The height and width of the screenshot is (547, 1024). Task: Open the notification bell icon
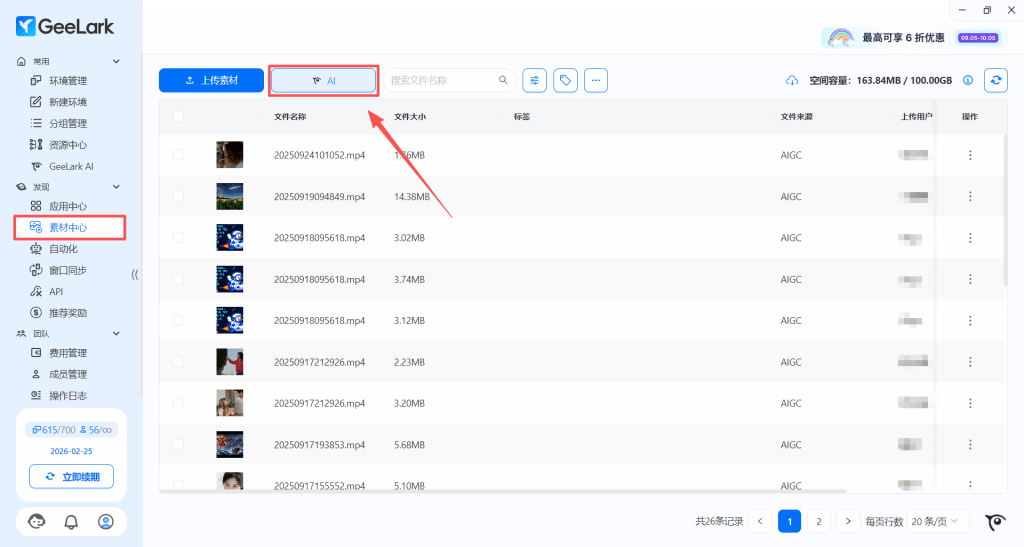click(71, 521)
